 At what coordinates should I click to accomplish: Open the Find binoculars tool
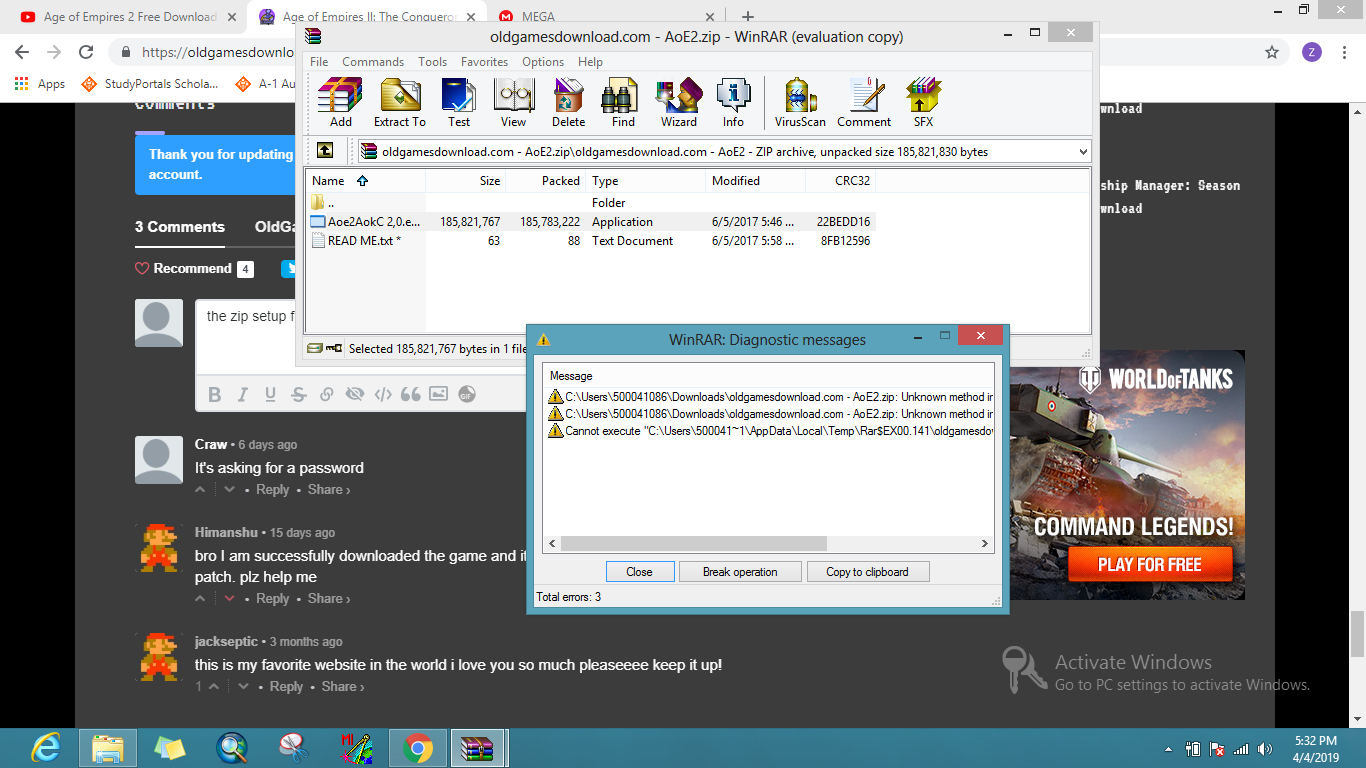point(623,103)
